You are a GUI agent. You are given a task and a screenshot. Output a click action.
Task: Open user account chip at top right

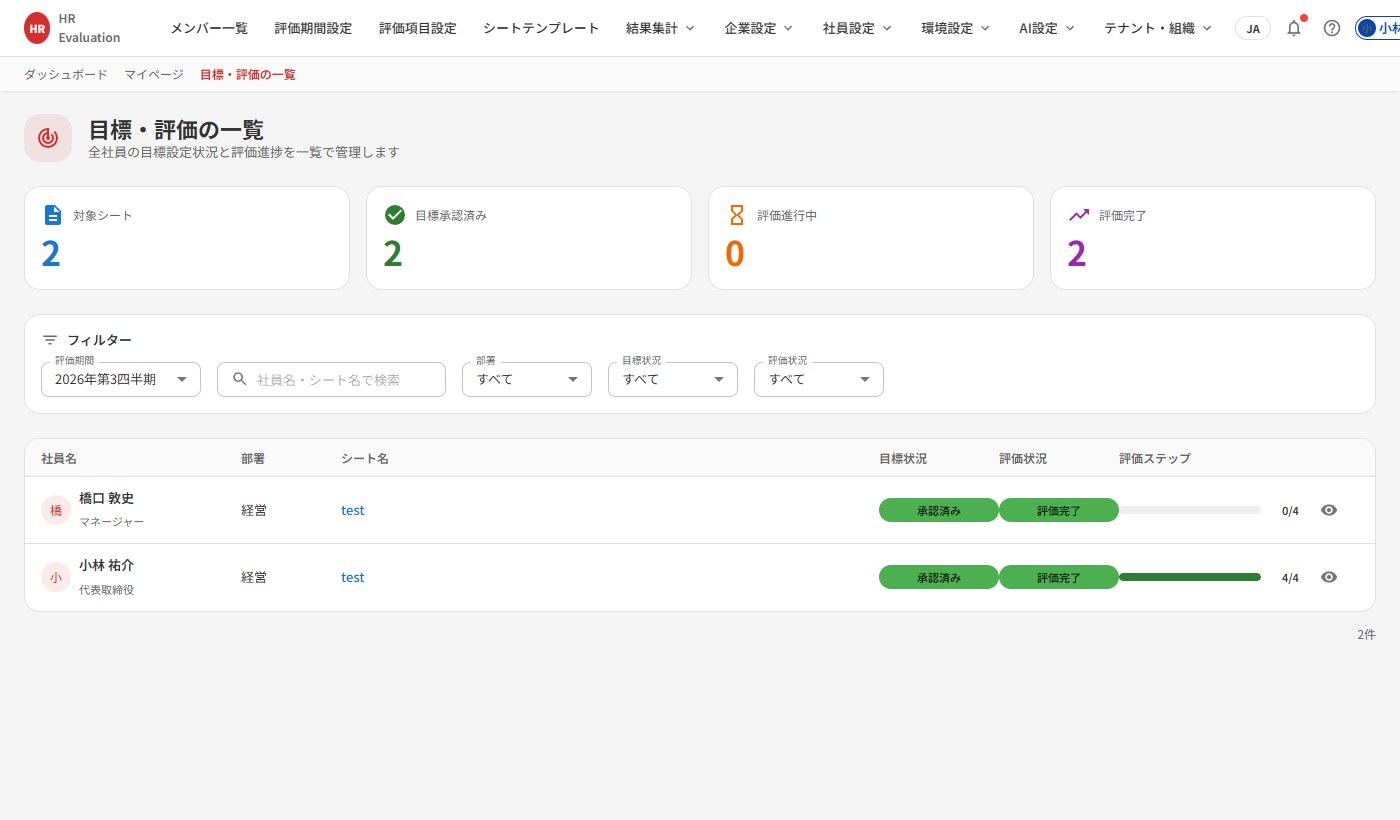click(x=1378, y=28)
